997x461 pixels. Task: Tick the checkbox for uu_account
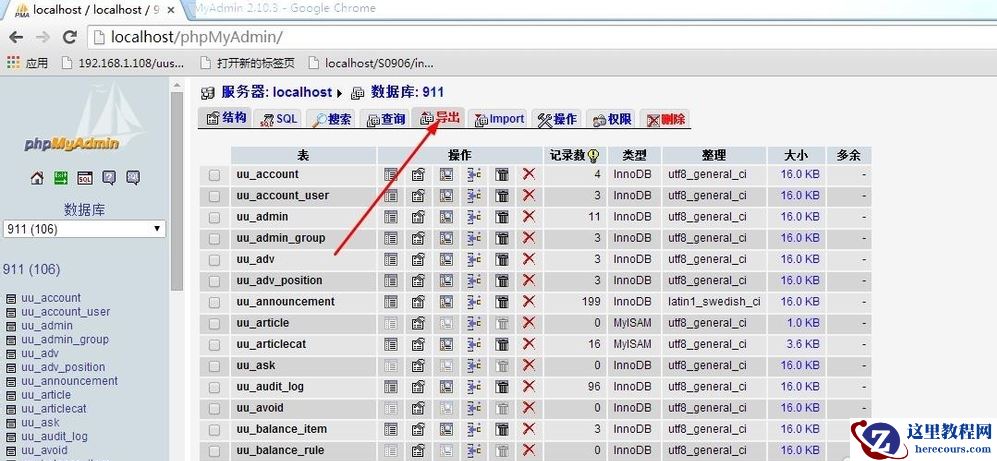pyautogui.click(x=214, y=175)
